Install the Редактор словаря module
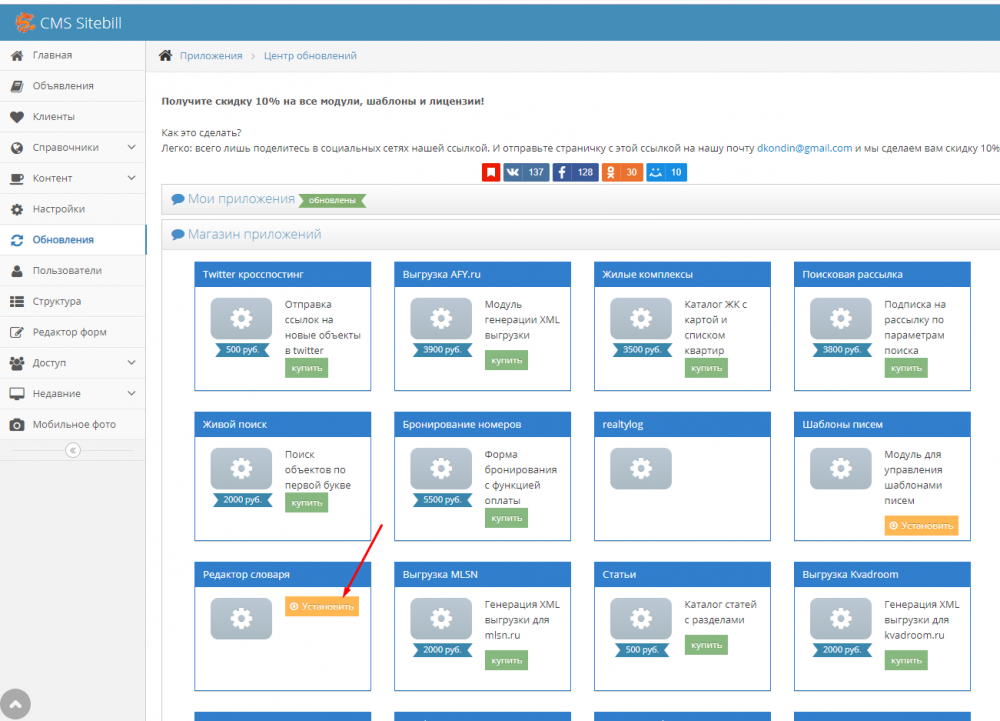Image resolution: width=1000 pixels, height=721 pixels. point(321,606)
